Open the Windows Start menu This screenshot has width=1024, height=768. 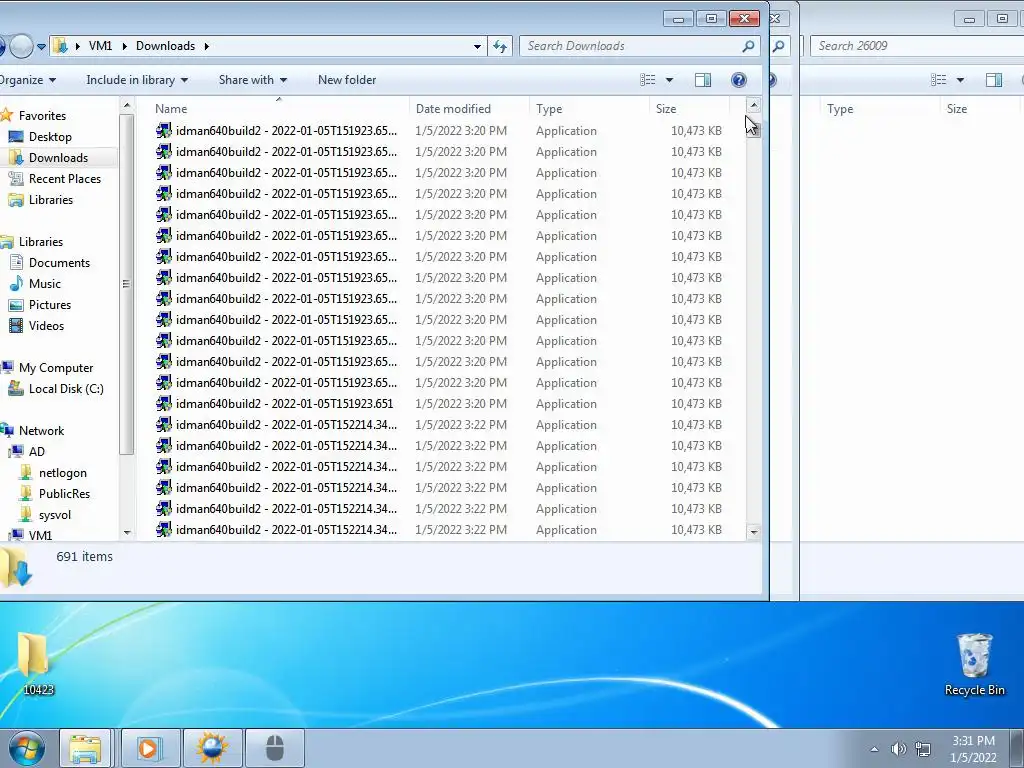coord(27,748)
